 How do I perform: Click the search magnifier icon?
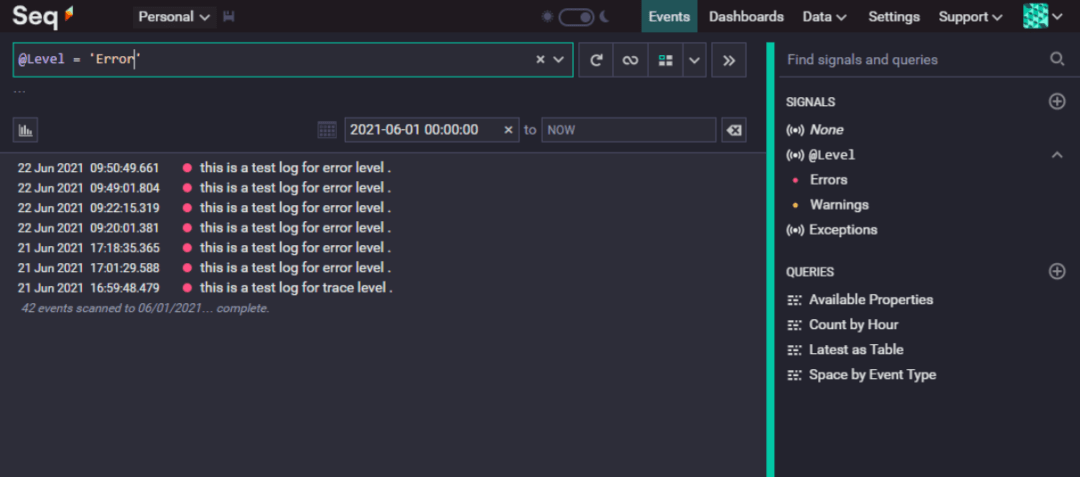(1057, 59)
